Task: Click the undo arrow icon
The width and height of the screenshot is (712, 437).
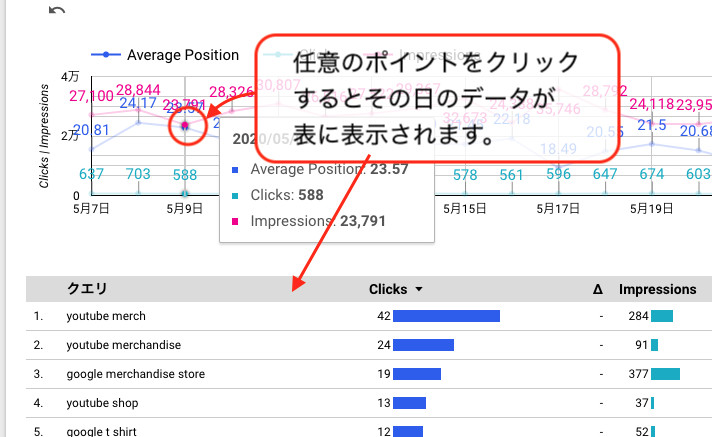Action: point(56,10)
